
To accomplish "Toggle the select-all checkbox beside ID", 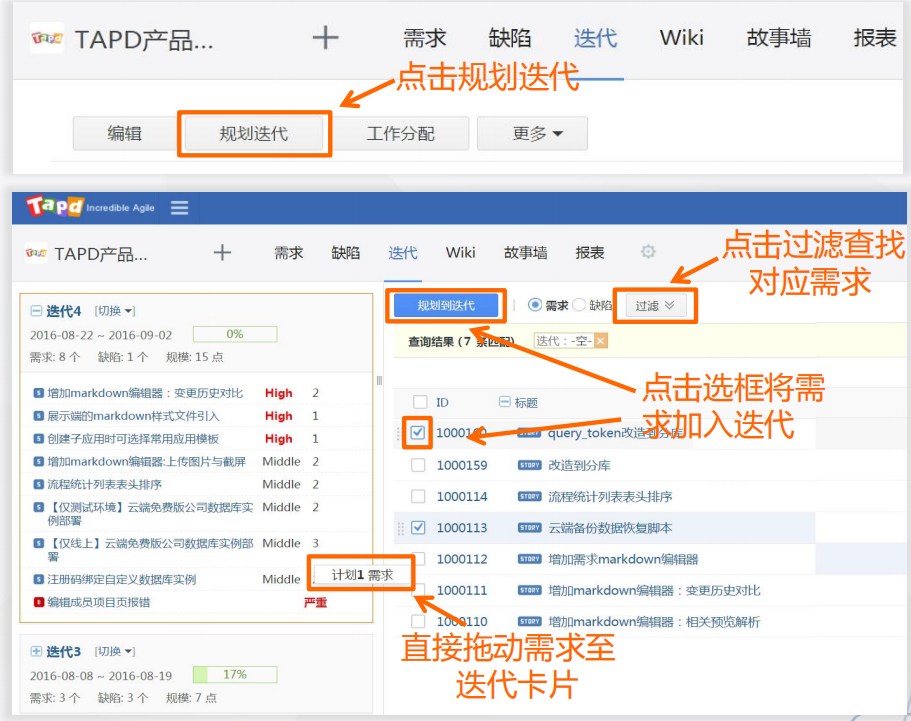I will pos(419,402).
